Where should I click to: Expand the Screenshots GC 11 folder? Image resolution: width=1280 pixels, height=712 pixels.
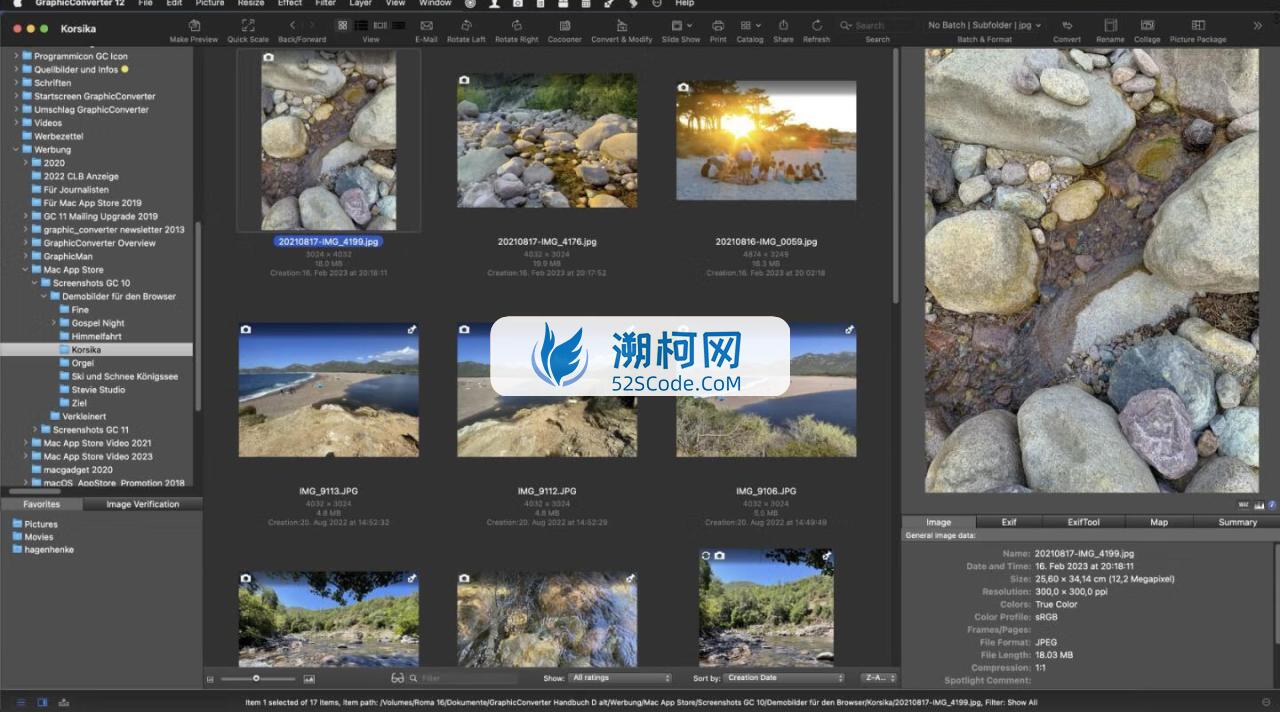pyautogui.click(x=35, y=430)
